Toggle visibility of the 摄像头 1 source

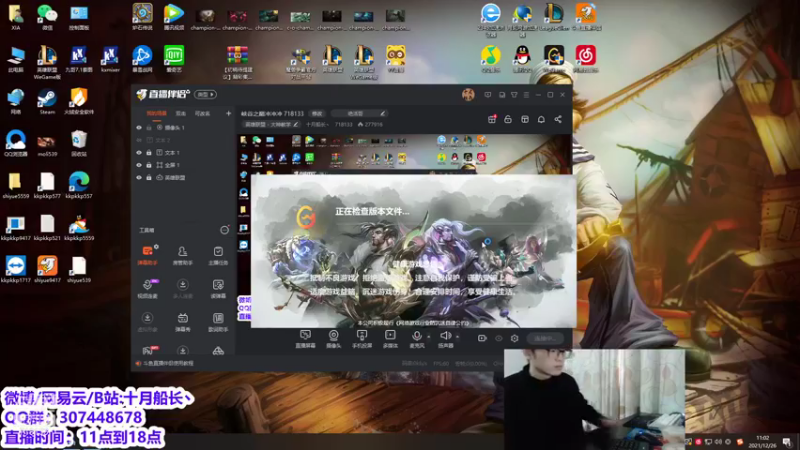click(x=139, y=128)
